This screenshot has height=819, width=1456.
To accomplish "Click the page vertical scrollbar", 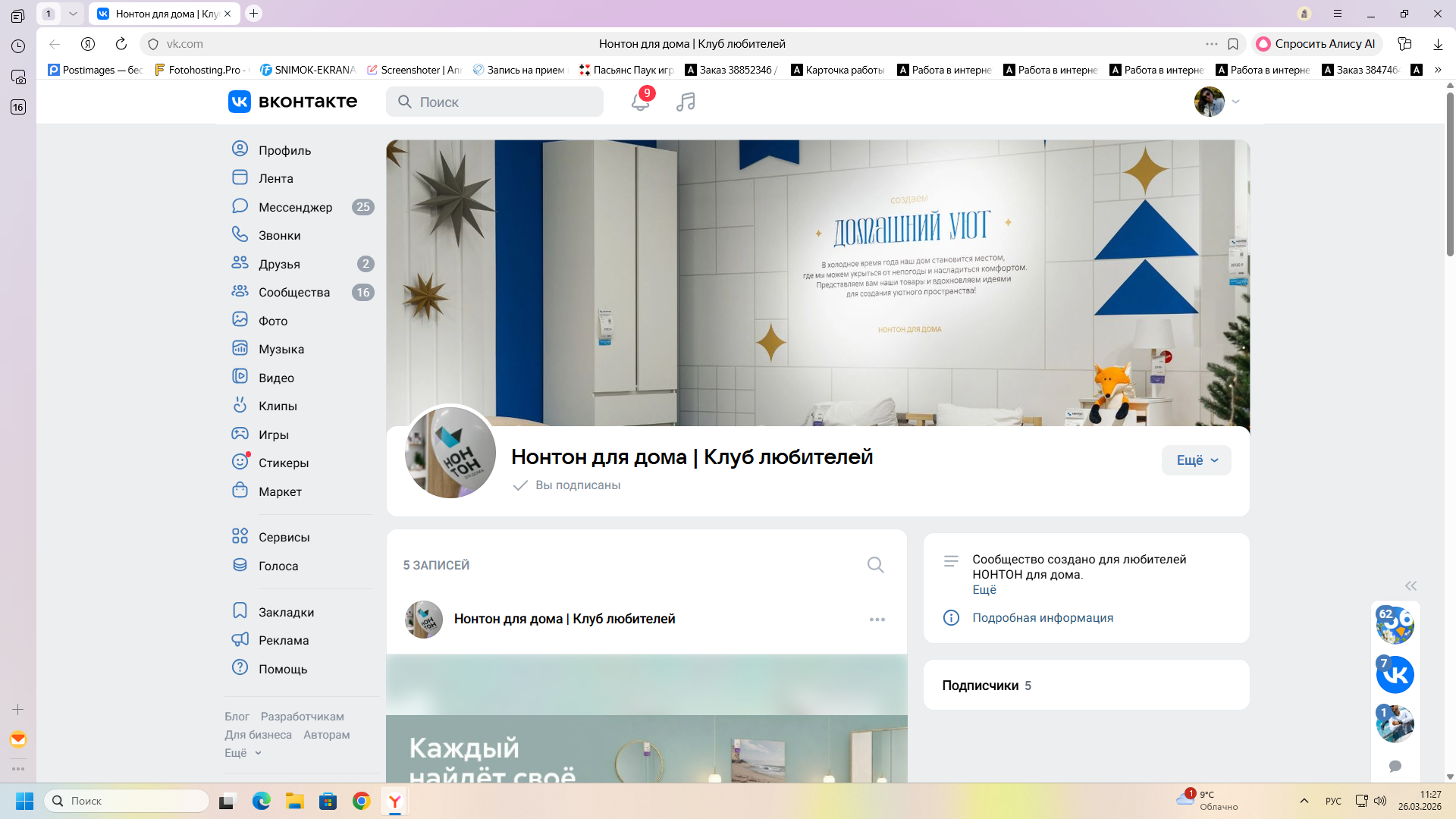I will click(1450, 174).
